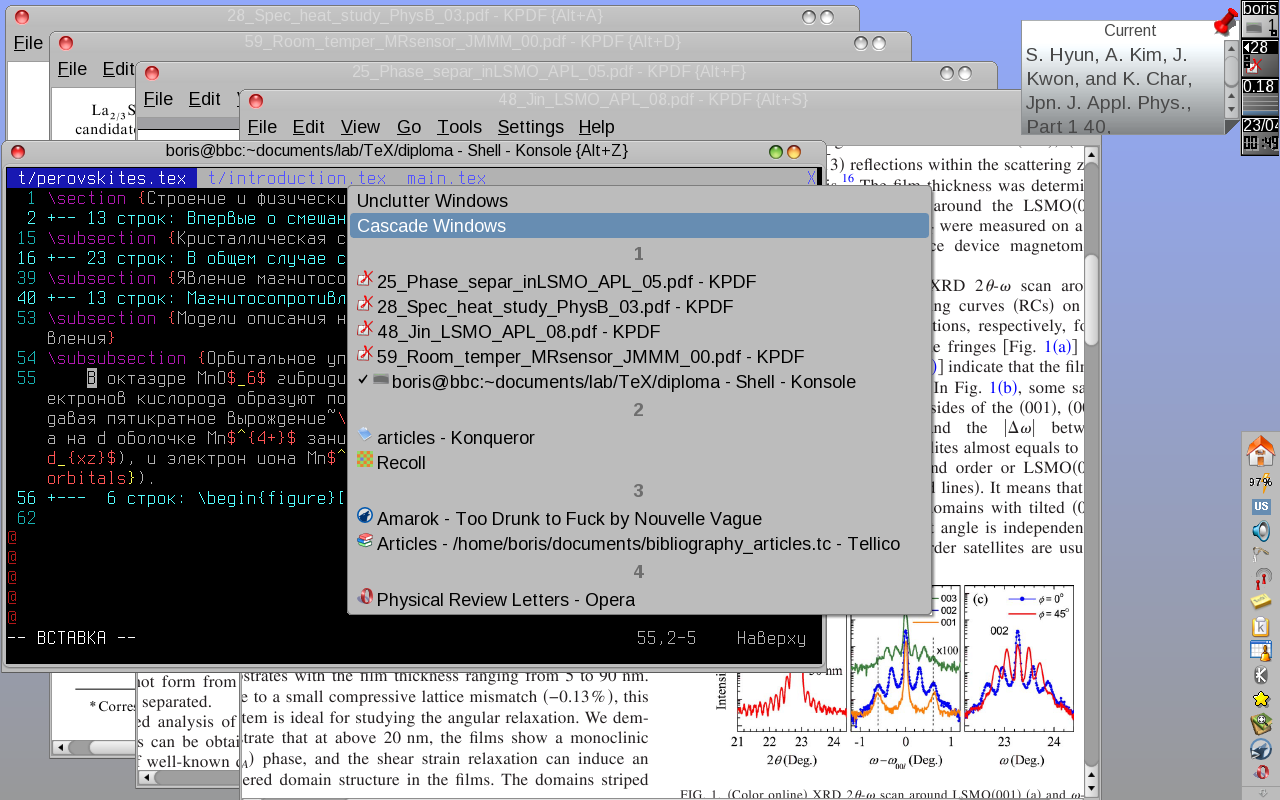Select Amarok entry in the window list
The height and width of the screenshot is (800, 1280).
pyautogui.click(x=568, y=519)
